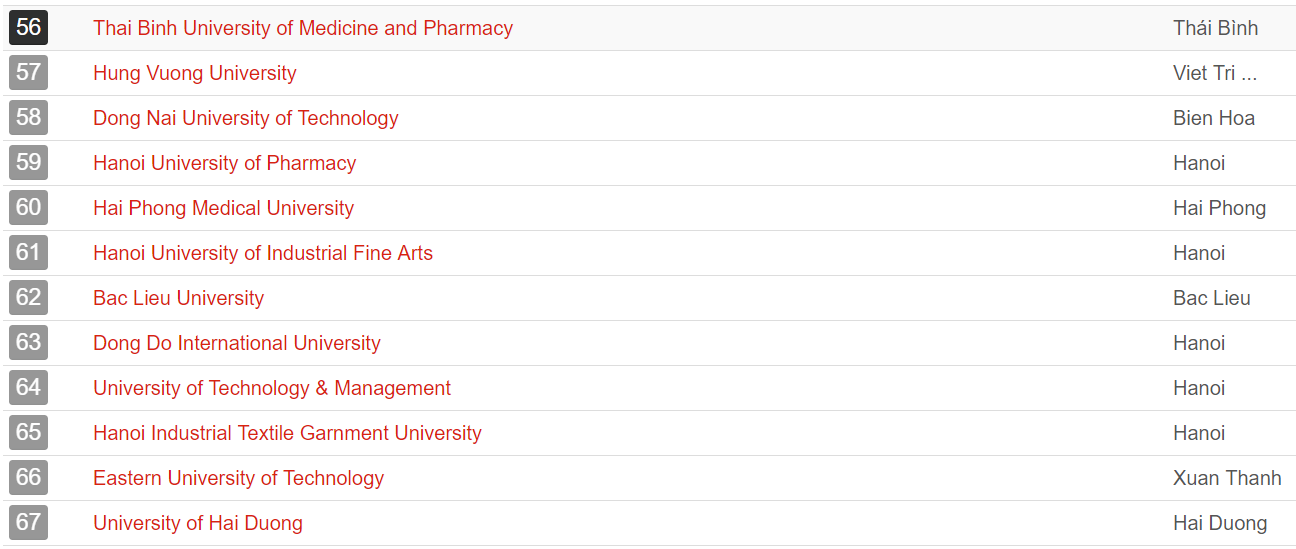Open University of Technology & Management

pyautogui.click(x=271, y=388)
